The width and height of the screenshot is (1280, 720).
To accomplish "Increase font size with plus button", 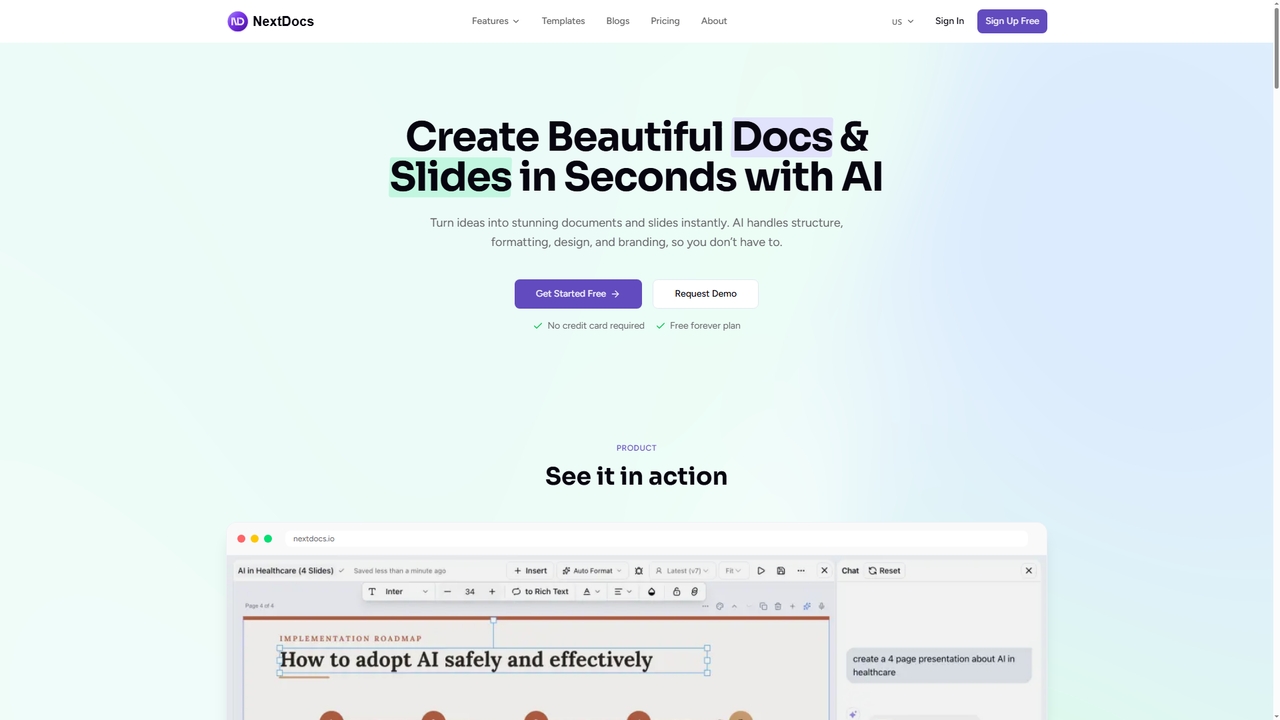I will click(492, 592).
